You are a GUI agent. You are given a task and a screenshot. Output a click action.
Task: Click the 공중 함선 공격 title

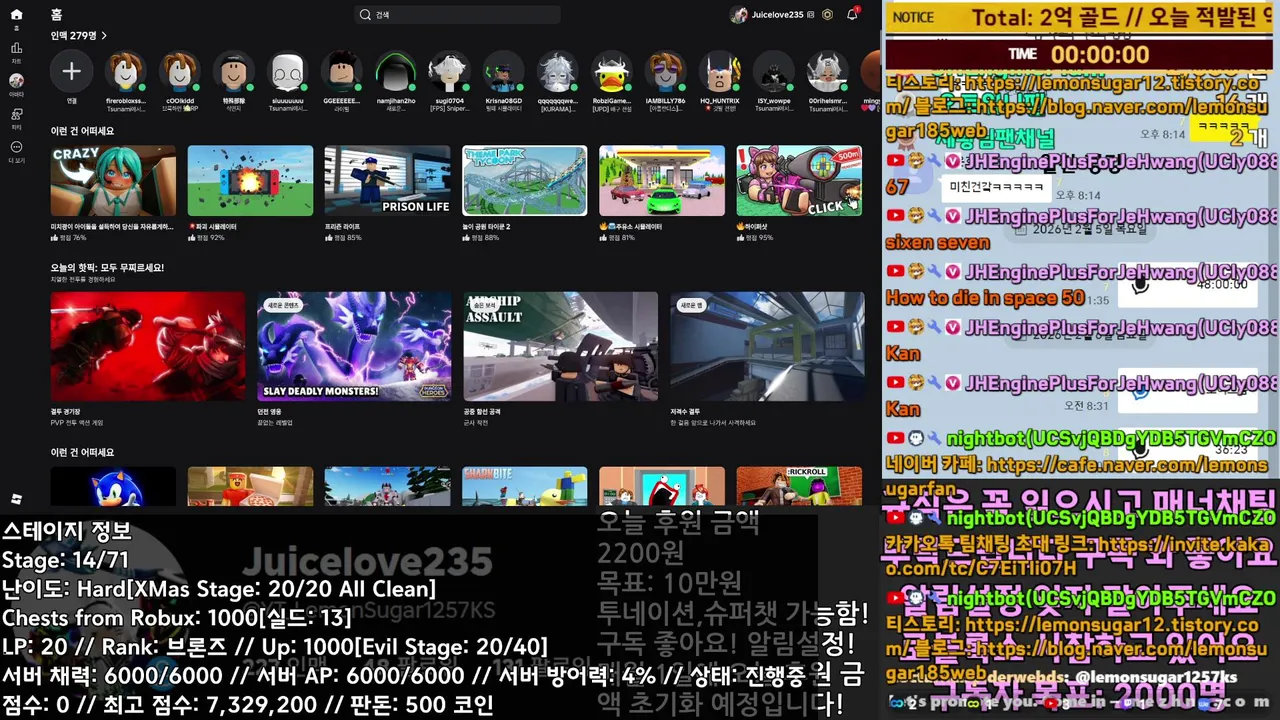click(x=482, y=412)
